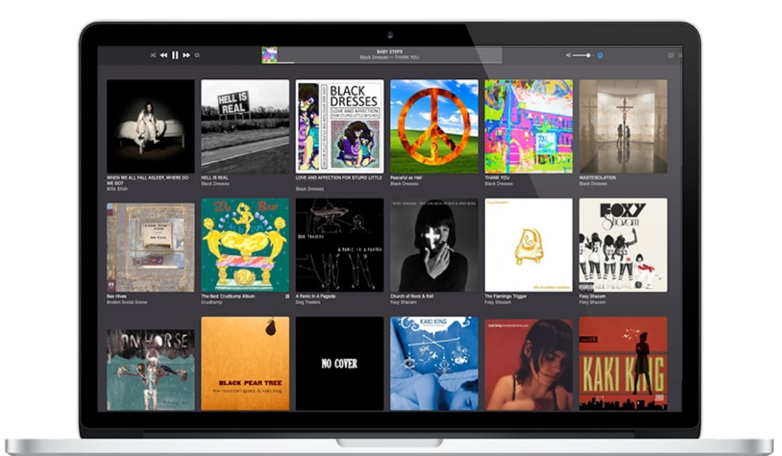Open the Peaceful as Hell album cover

coord(434,126)
